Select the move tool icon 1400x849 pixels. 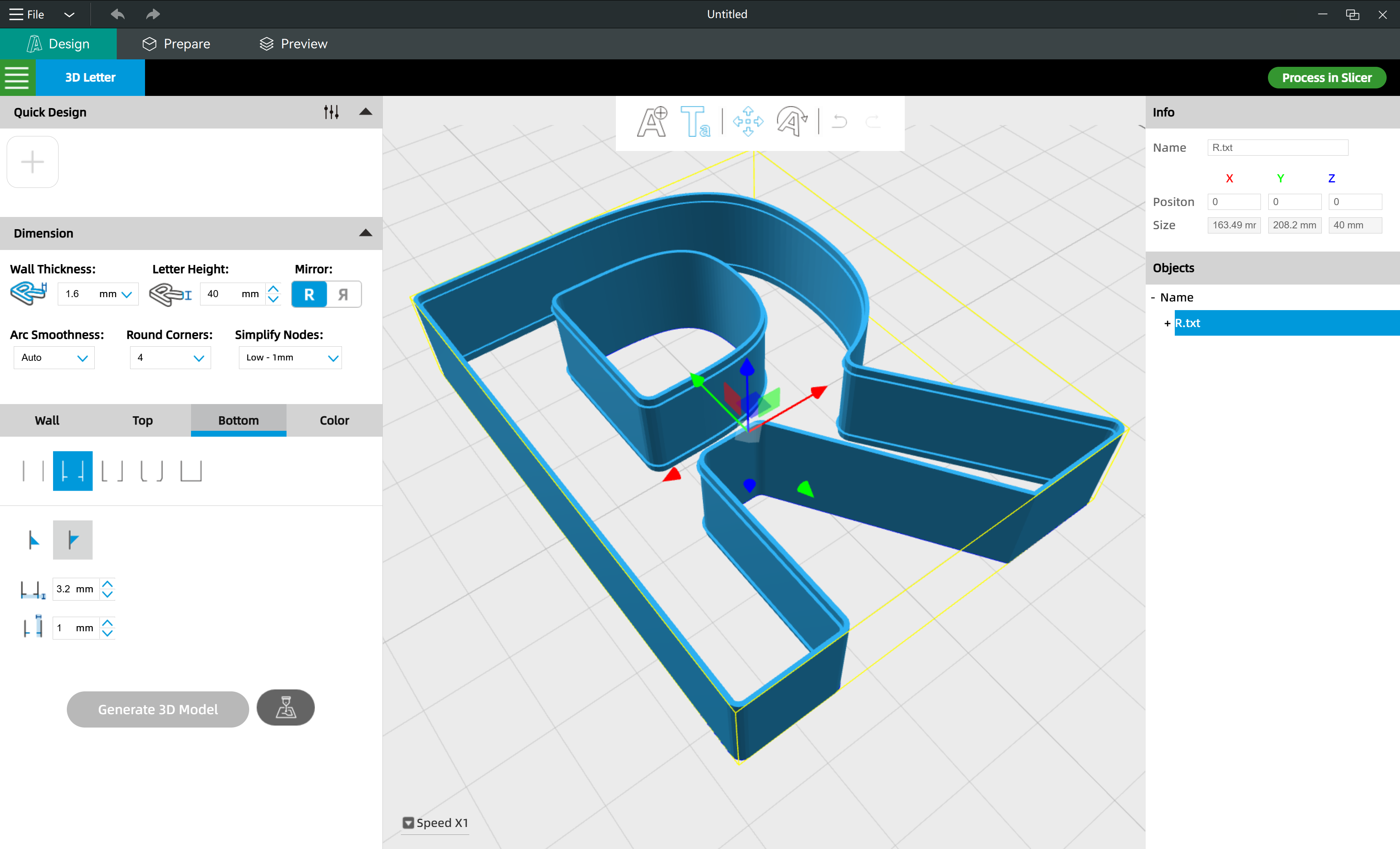click(x=748, y=121)
